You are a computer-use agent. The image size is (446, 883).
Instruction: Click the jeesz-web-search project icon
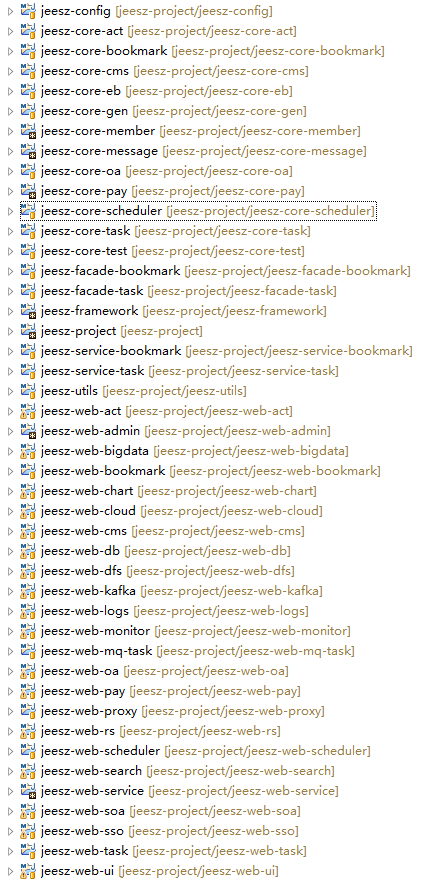coord(28,770)
